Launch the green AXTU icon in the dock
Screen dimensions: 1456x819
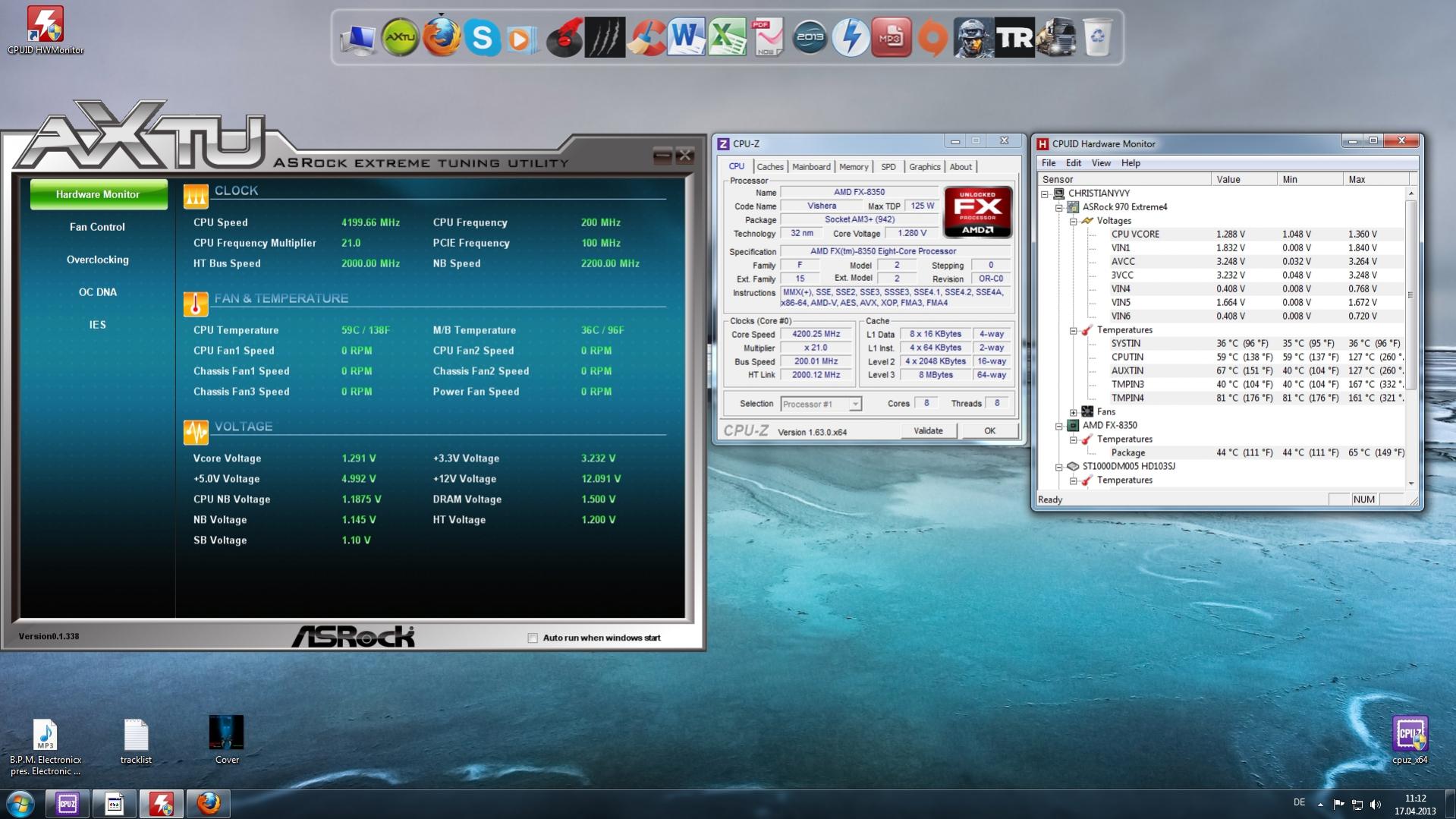coord(400,37)
